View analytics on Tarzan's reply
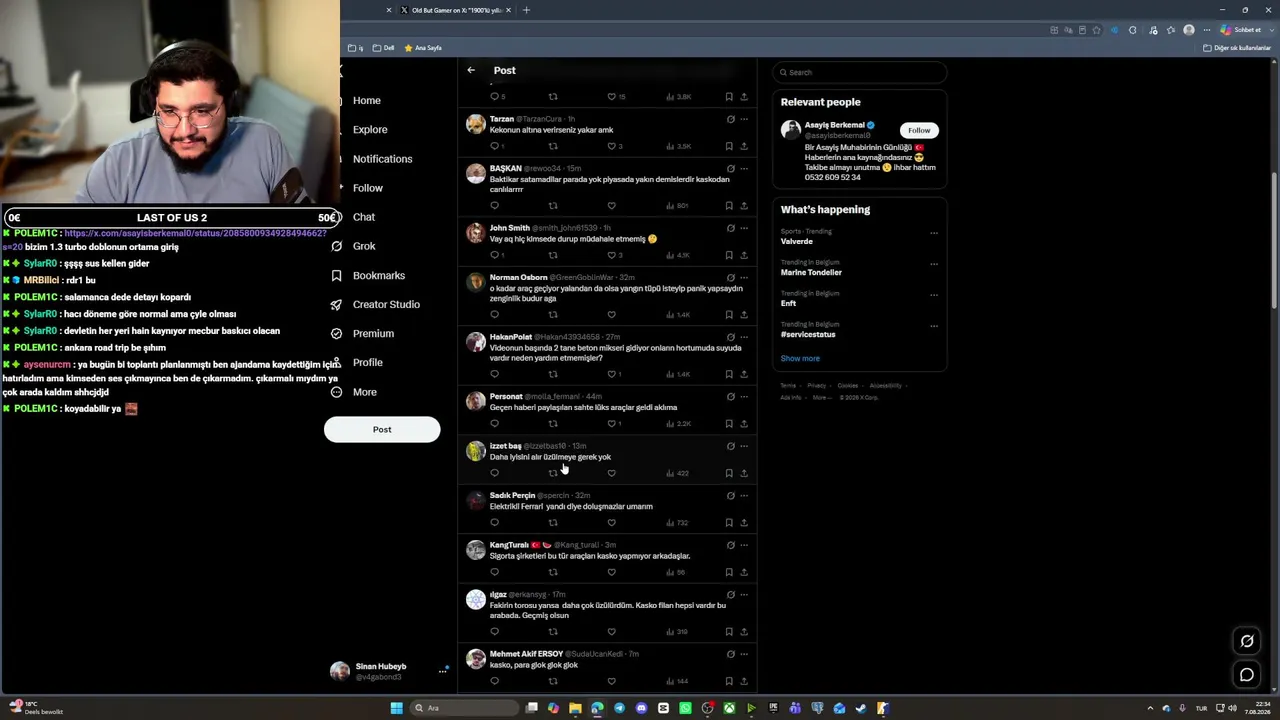Image resolution: width=1280 pixels, height=720 pixels. (x=678, y=146)
